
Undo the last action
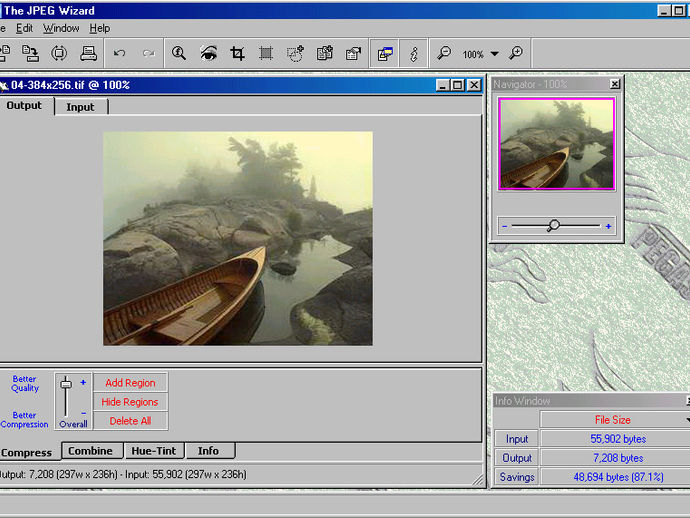[119, 53]
